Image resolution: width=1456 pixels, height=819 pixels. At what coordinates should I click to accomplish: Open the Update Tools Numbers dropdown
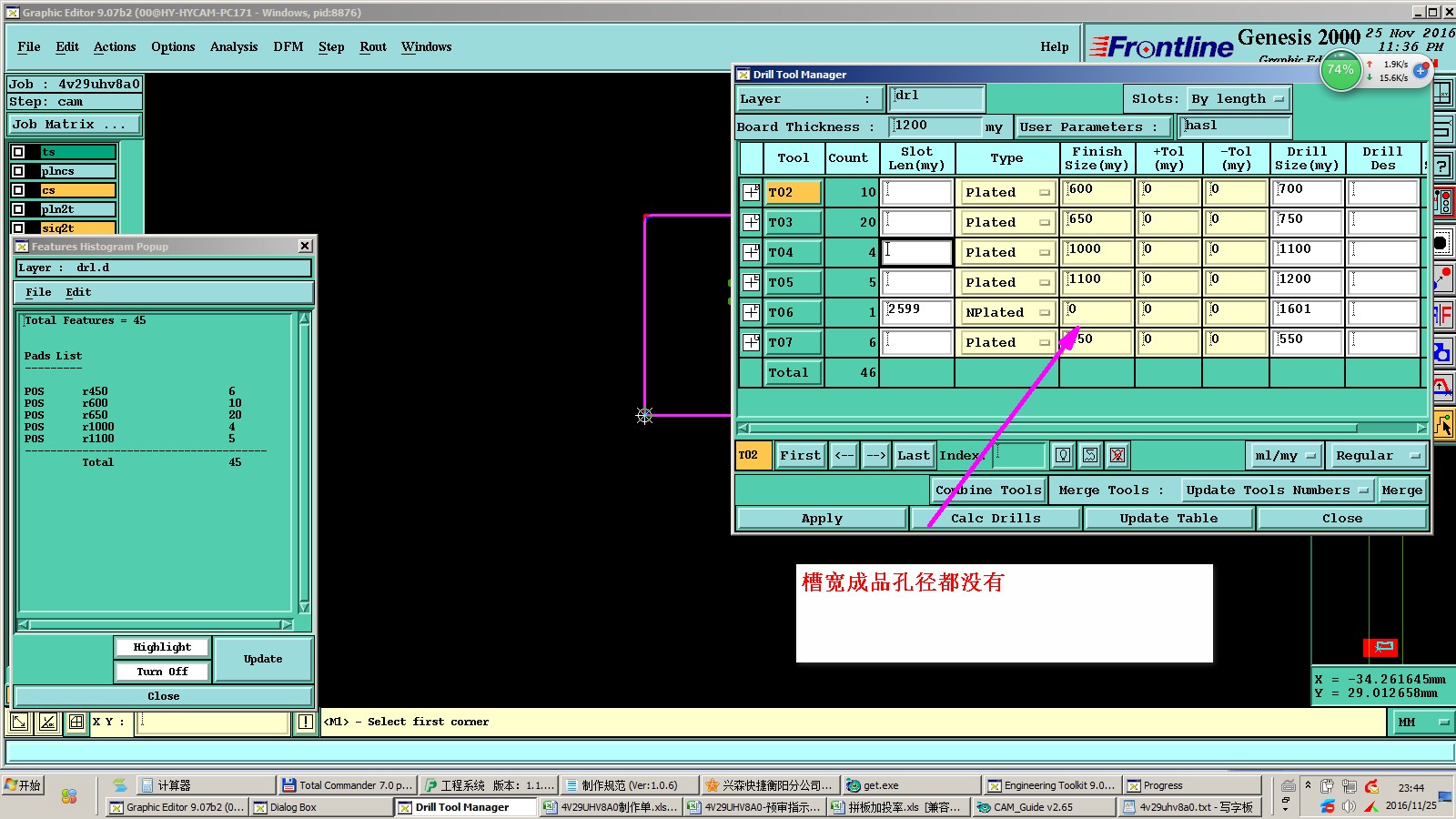(x=1278, y=490)
